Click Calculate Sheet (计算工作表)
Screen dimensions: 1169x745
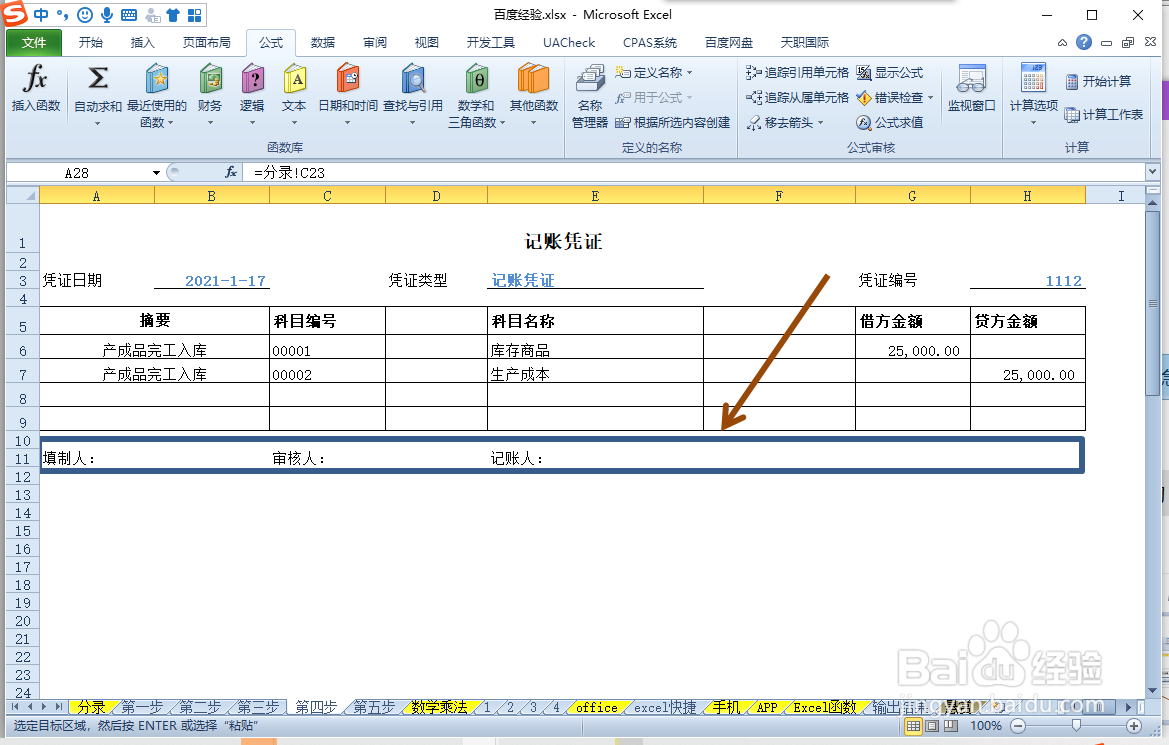click(1103, 114)
